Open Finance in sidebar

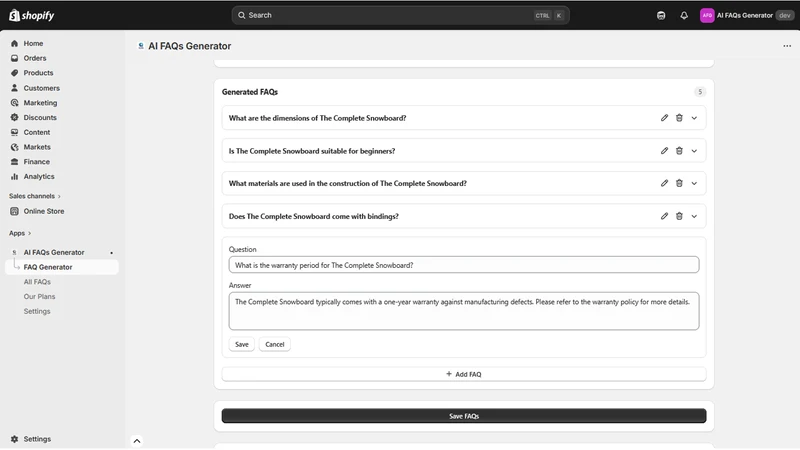click(x=37, y=162)
